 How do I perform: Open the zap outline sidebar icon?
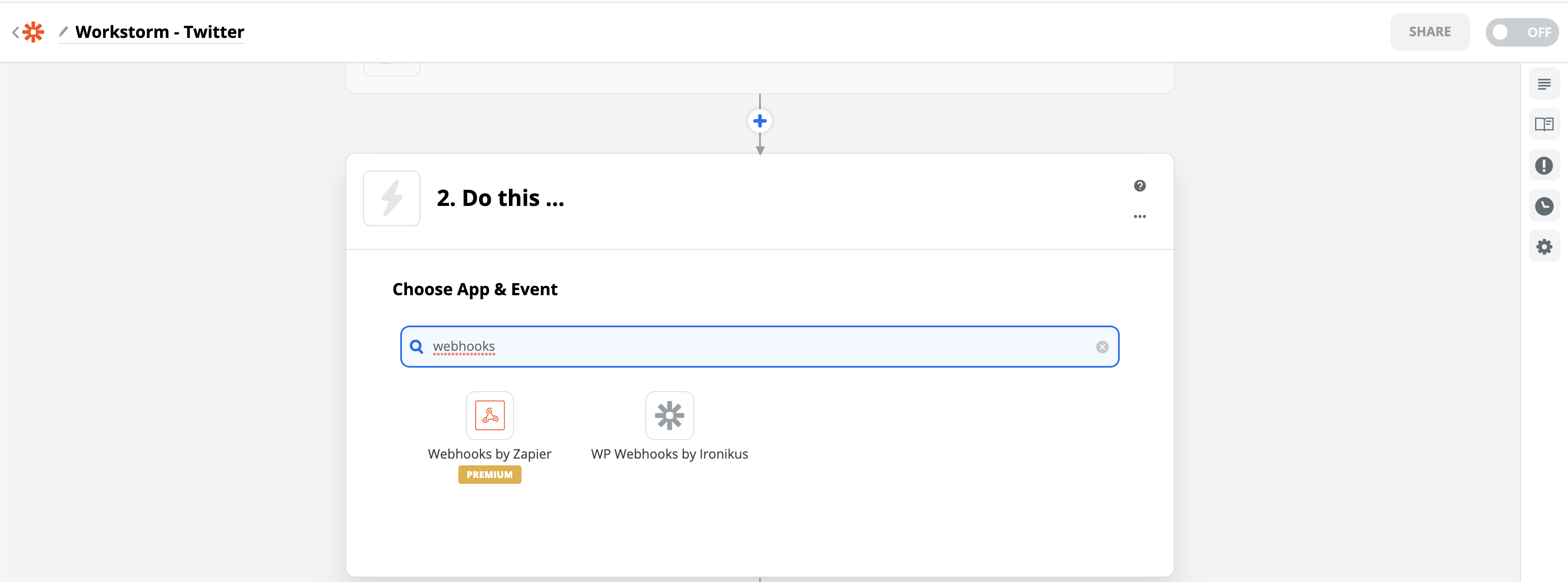pyautogui.click(x=1544, y=84)
